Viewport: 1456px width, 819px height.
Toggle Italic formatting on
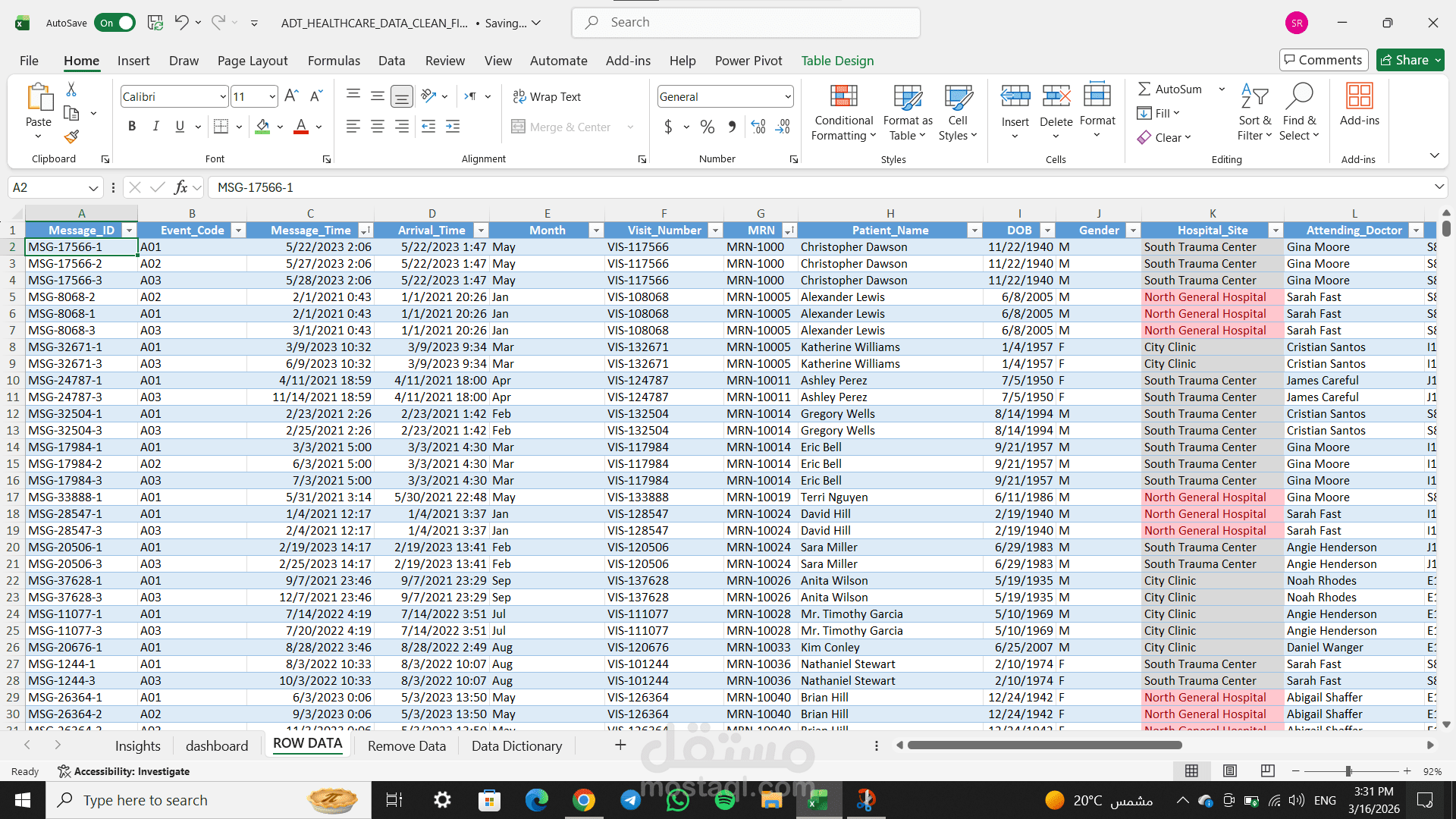pyautogui.click(x=155, y=127)
